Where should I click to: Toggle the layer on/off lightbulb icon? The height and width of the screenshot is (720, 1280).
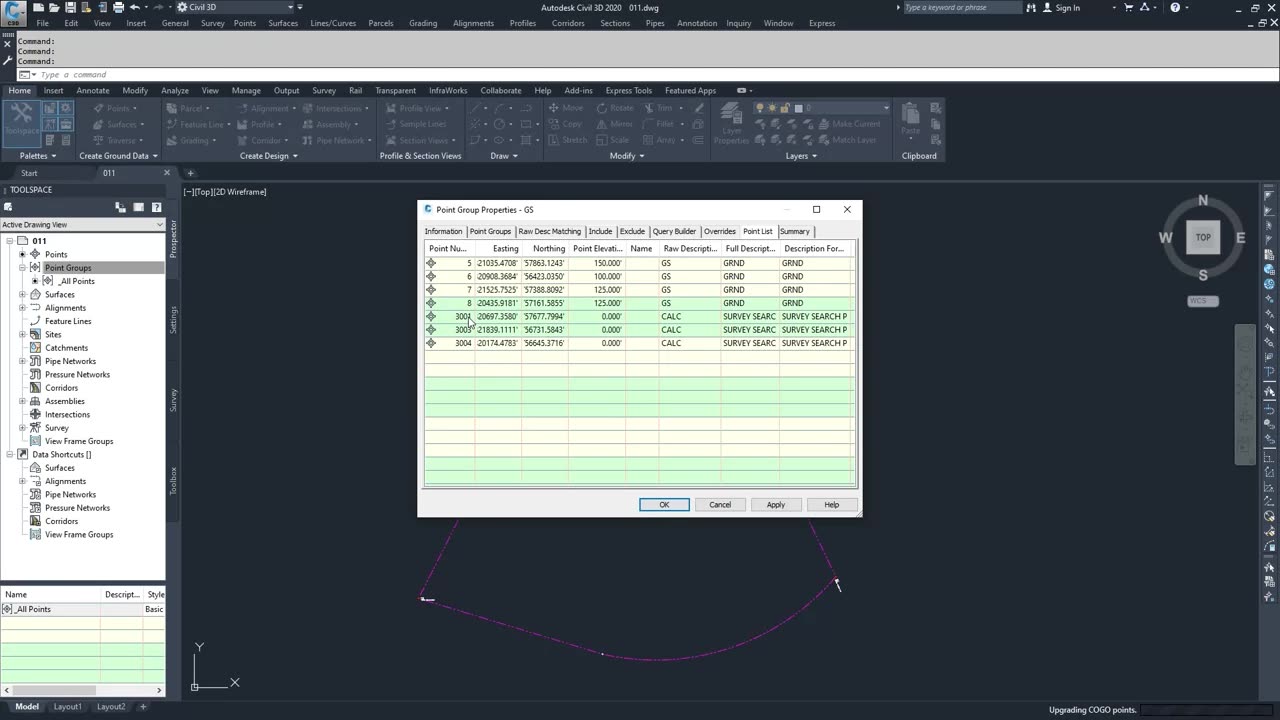pos(760,108)
